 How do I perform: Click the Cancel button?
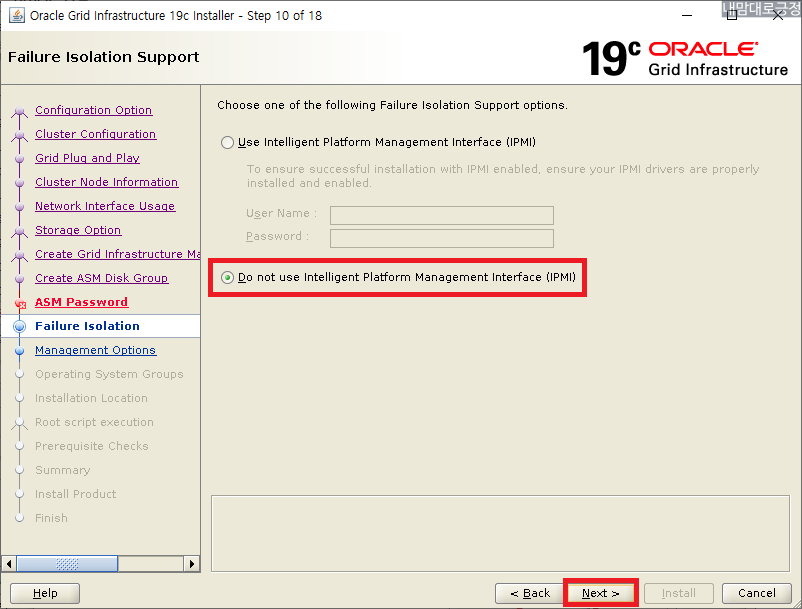point(756,593)
